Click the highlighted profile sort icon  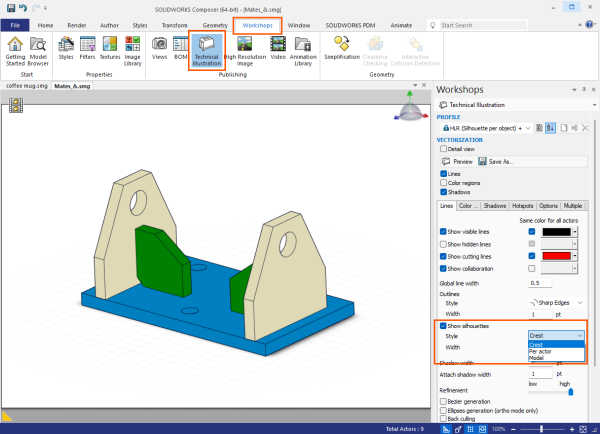pos(550,128)
